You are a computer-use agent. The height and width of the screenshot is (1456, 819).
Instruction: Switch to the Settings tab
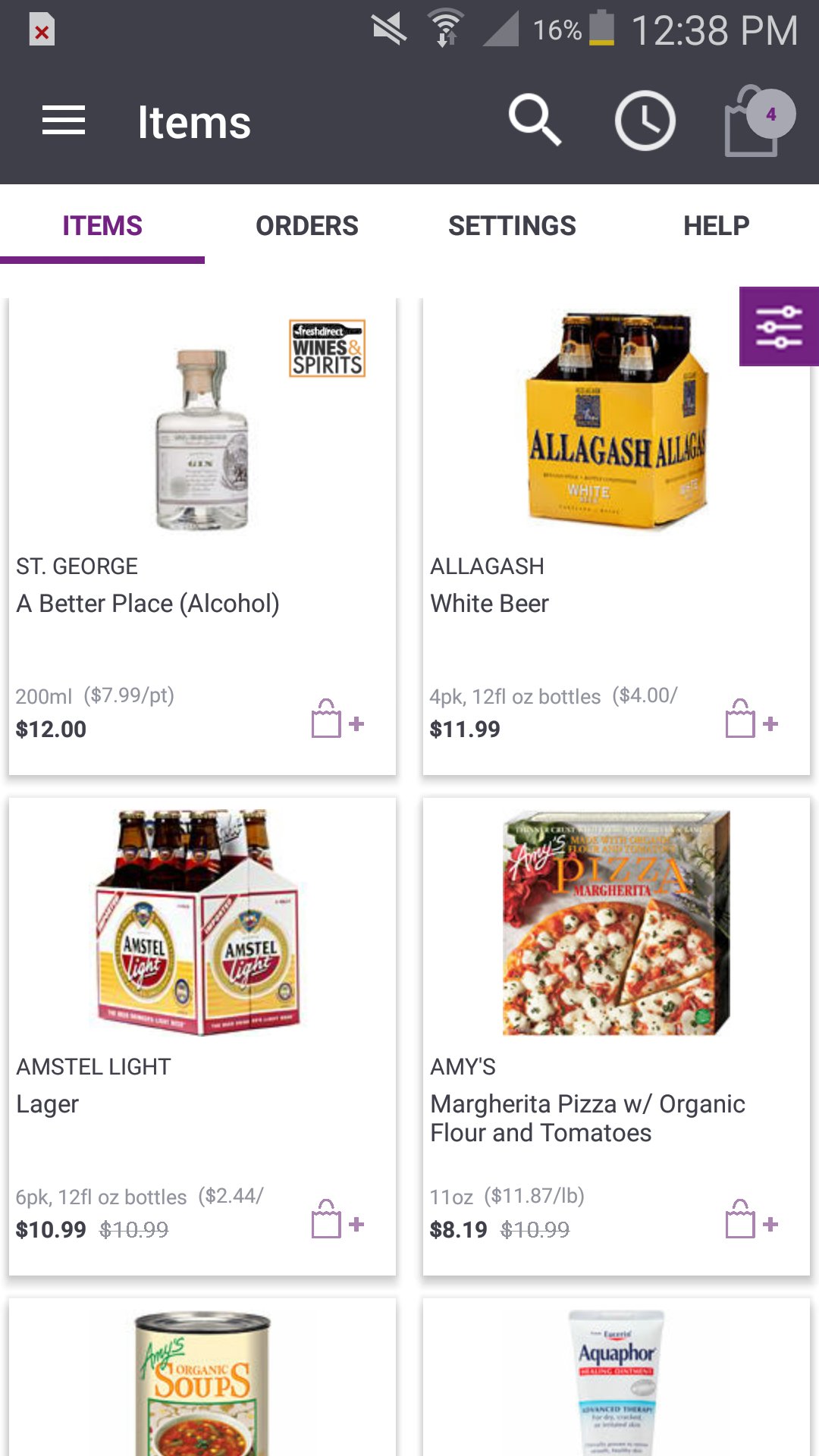click(512, 226)
